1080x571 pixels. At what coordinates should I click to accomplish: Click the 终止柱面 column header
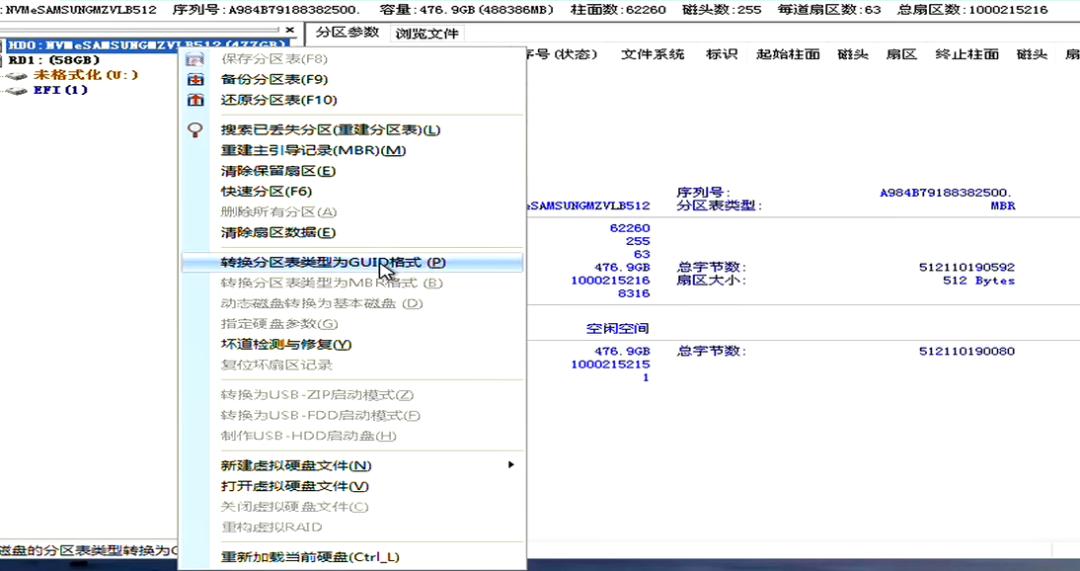pos(967,54)
